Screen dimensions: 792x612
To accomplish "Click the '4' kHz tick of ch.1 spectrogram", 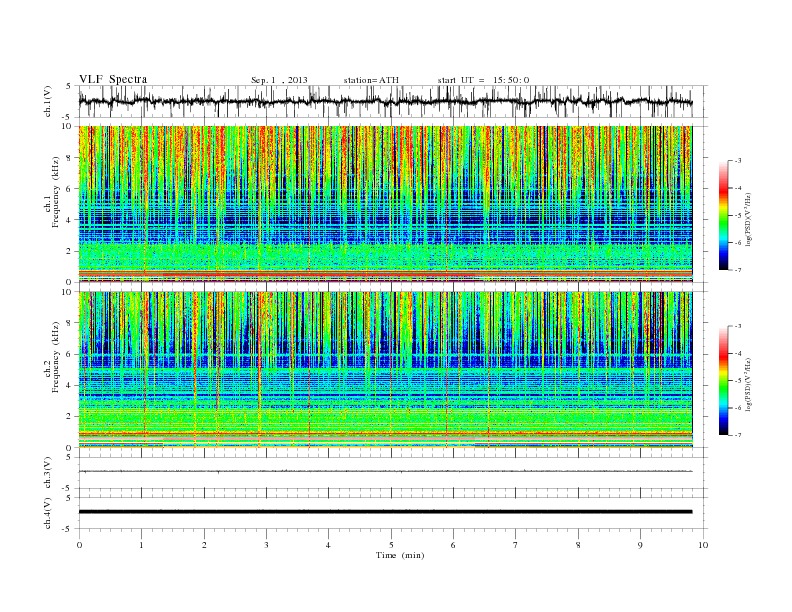I will (69, 220).
